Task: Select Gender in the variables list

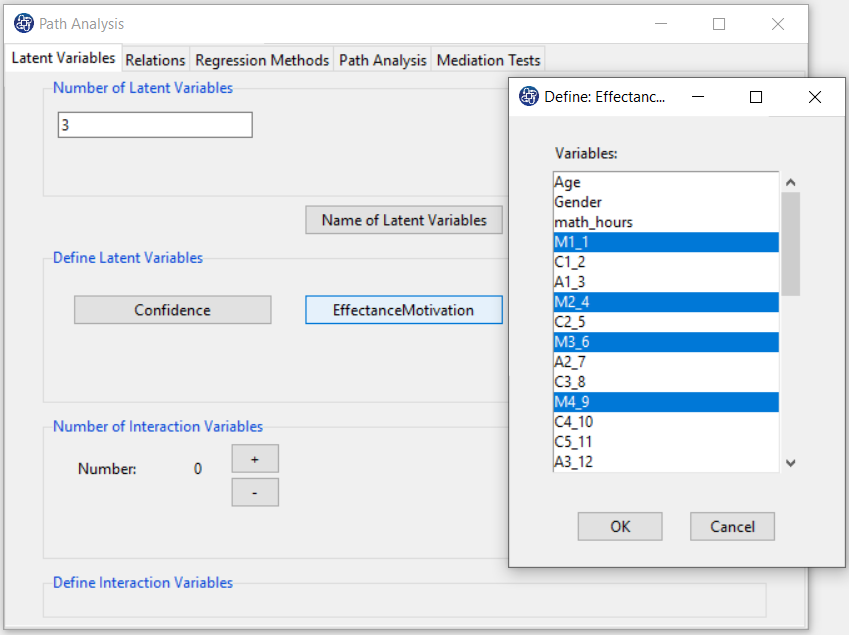Action: pos(666,202)
